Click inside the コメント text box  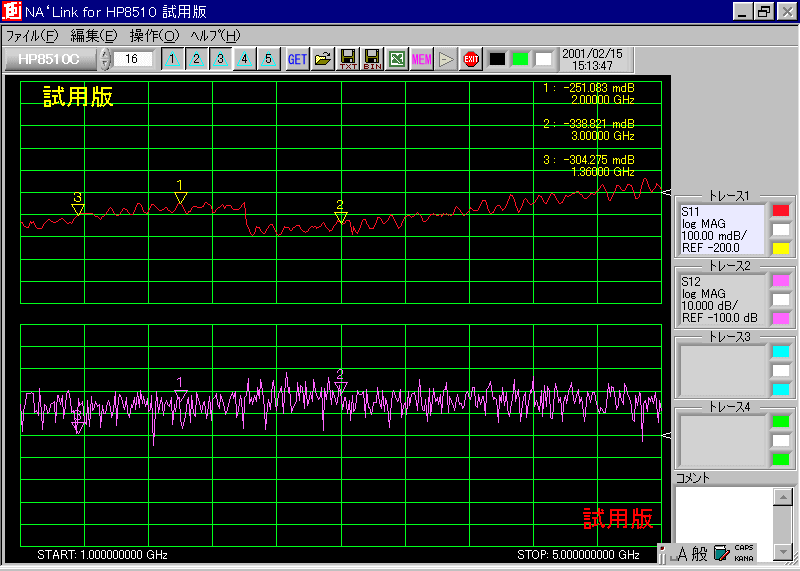724,515
